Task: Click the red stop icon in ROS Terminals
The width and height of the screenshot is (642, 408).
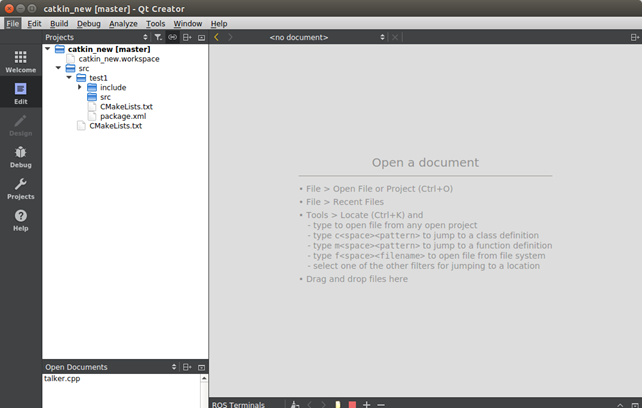Action: click(352, 404)
